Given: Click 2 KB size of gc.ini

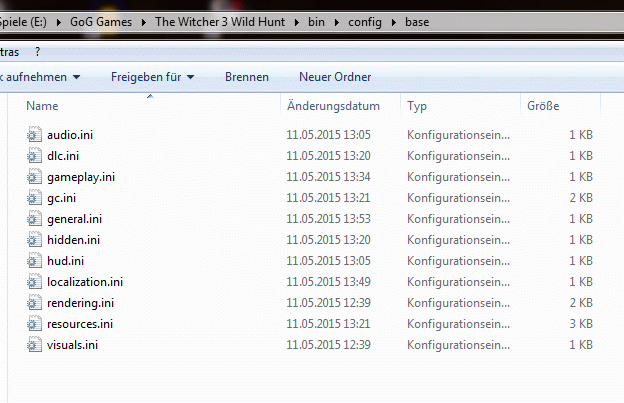Looking at the screenshot, I should (x=581, y=198).
